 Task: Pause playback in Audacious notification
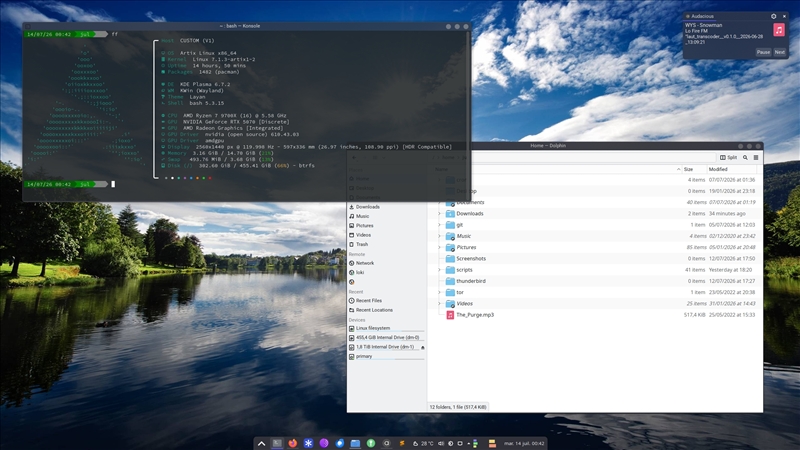click(x=763, y=53)
